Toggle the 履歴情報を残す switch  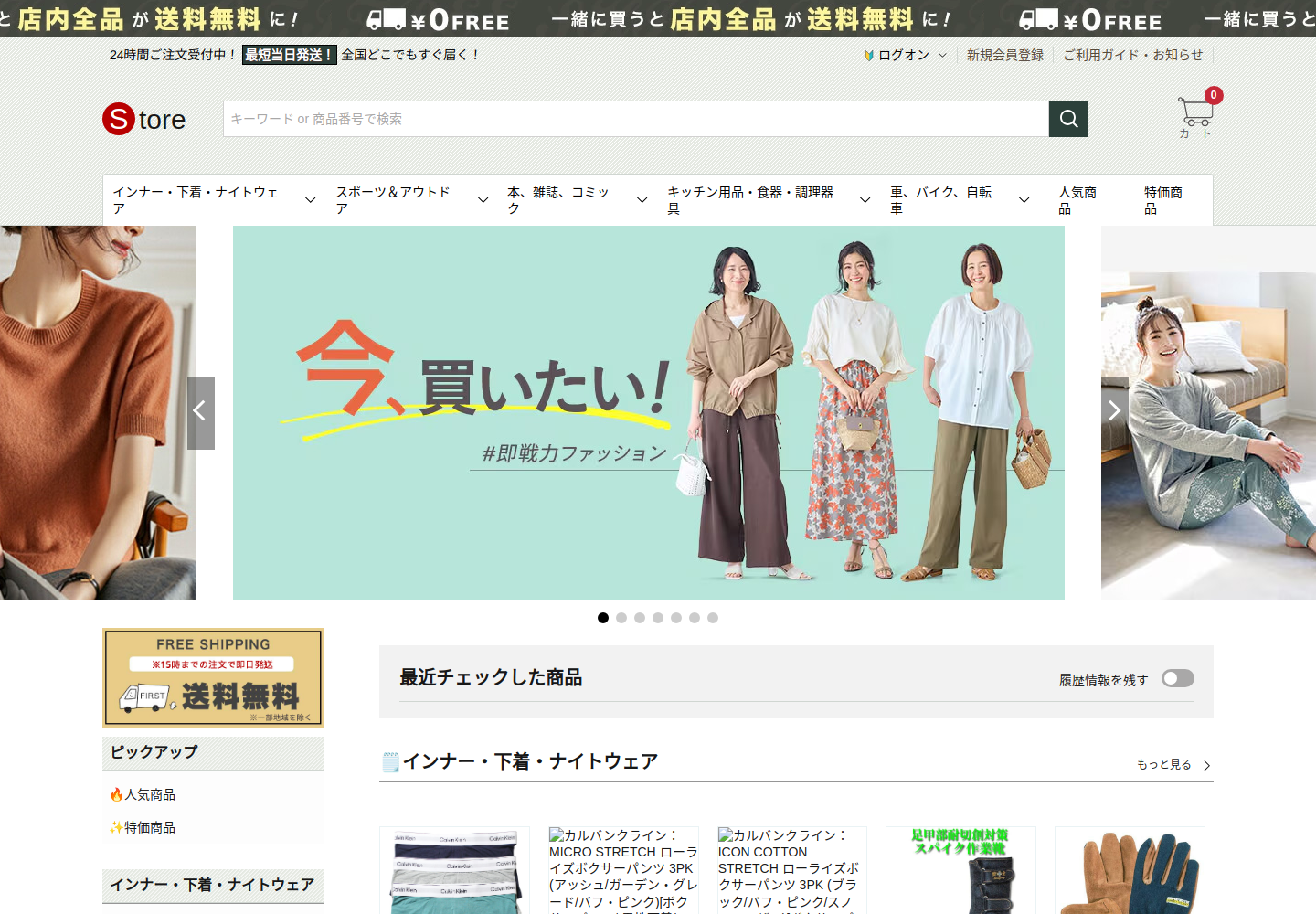tap(1178, 678)
